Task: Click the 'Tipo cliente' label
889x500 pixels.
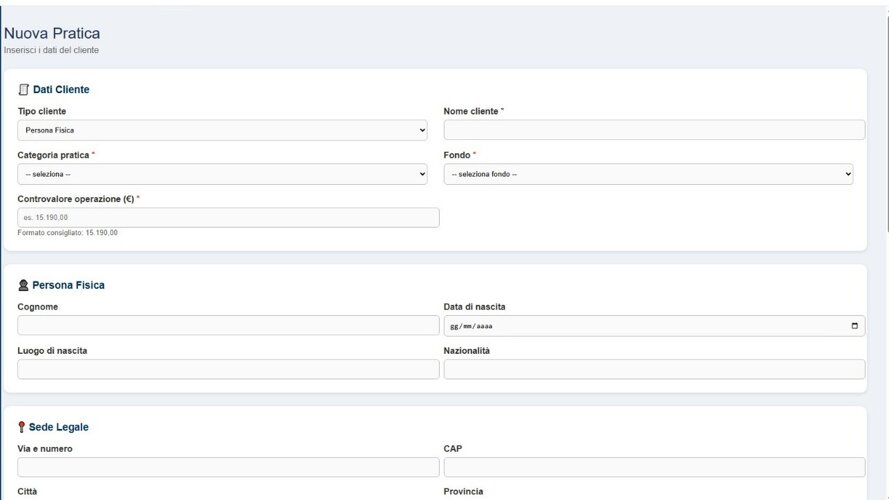Action: click(42, 111)
